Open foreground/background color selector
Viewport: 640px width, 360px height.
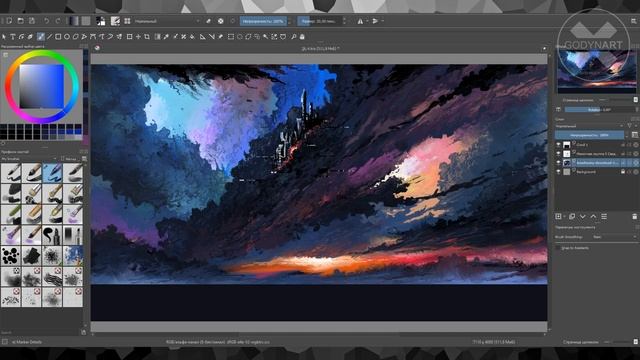(100, 21)
